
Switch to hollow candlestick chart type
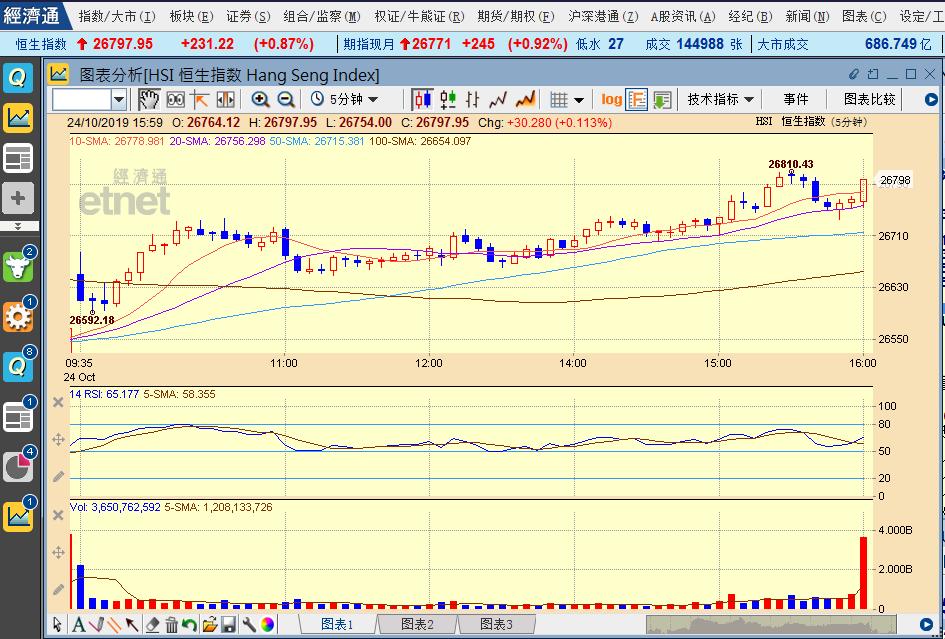448,99
